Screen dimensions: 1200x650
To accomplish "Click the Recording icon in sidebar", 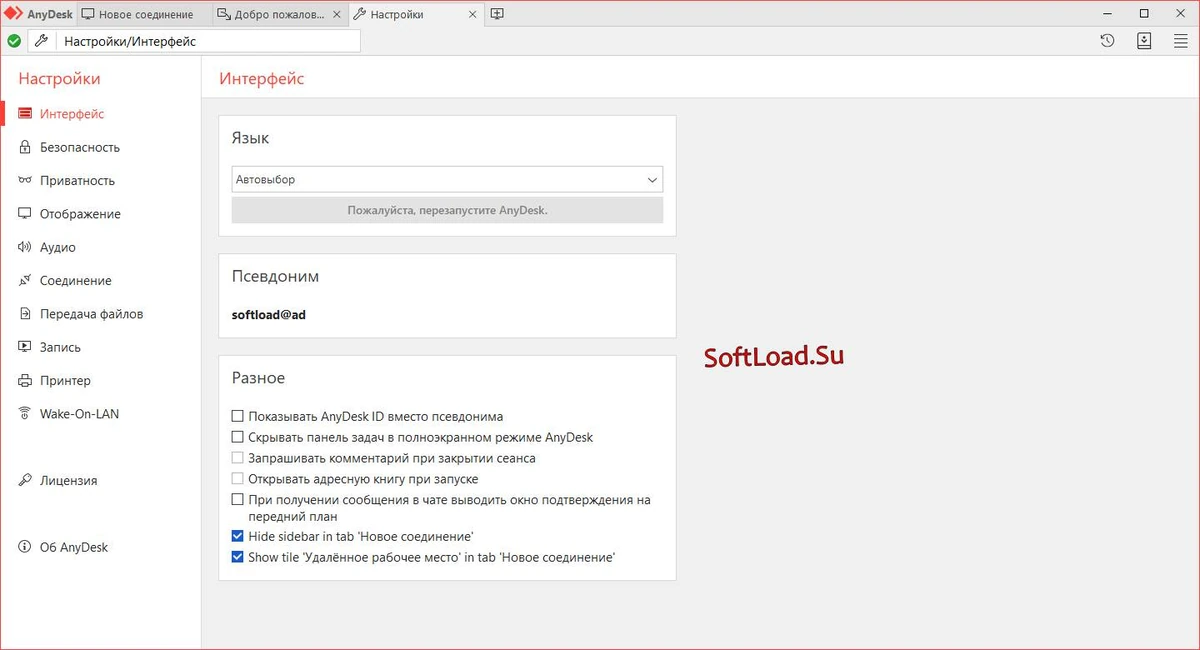I will pos(25,347).
